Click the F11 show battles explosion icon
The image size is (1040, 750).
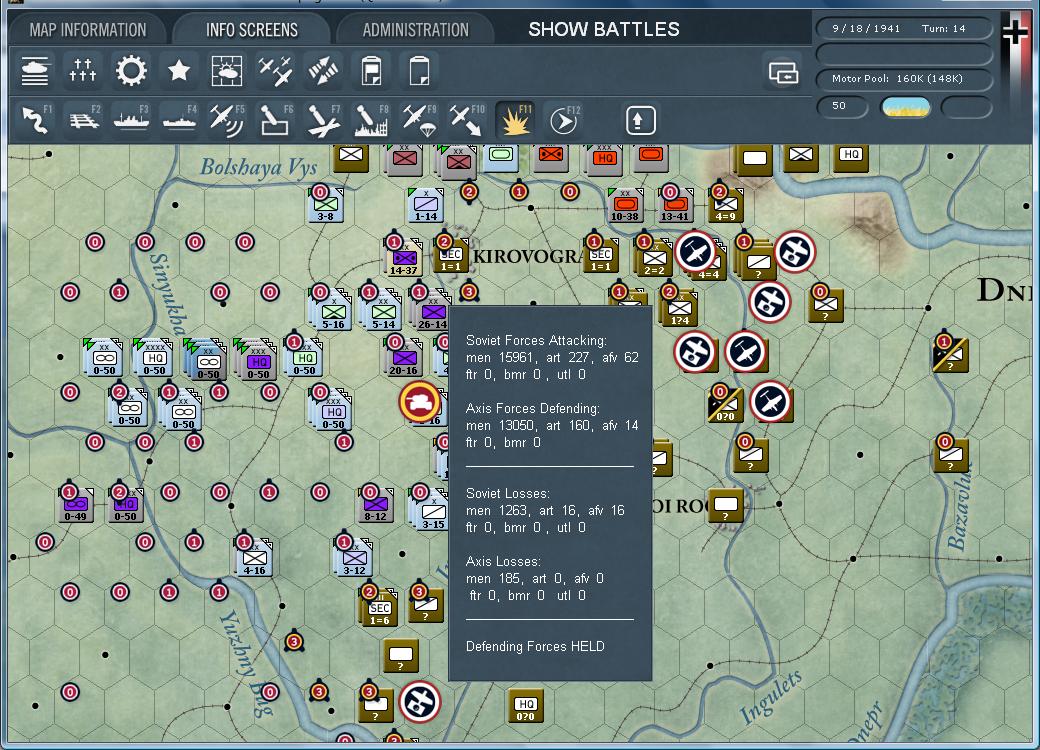tap(513, 118)
